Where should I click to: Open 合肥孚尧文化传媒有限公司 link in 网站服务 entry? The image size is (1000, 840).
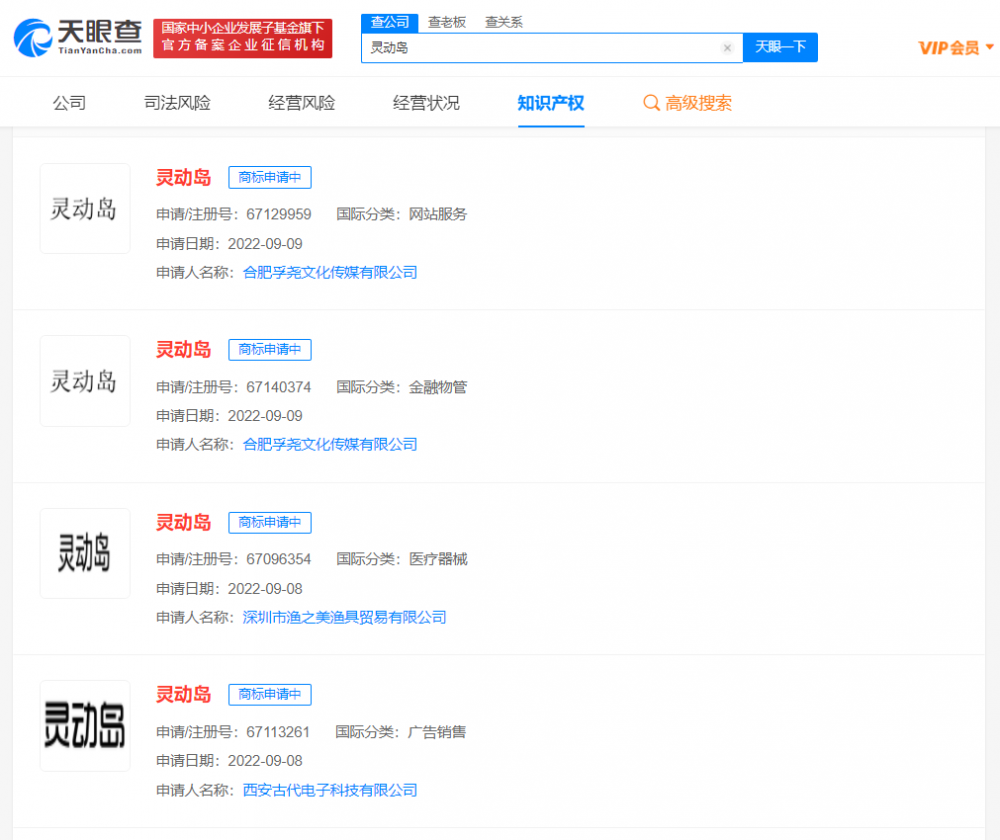[x=330, y=272]
